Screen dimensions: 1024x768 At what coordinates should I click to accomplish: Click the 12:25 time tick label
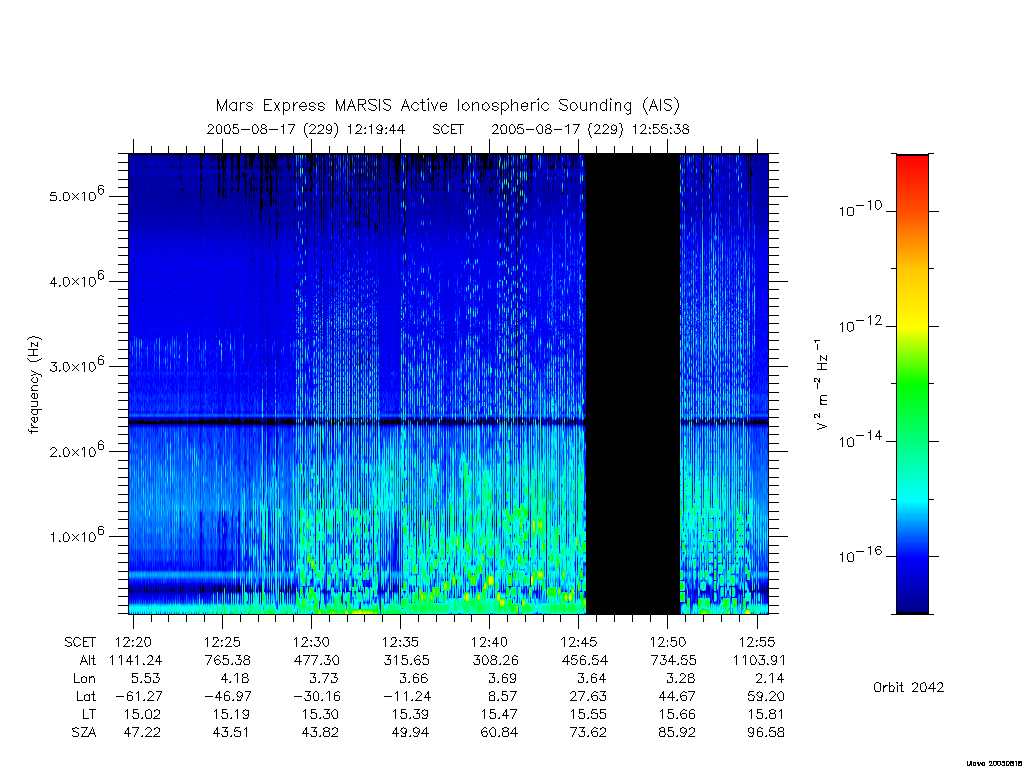[x=222, y=643]
